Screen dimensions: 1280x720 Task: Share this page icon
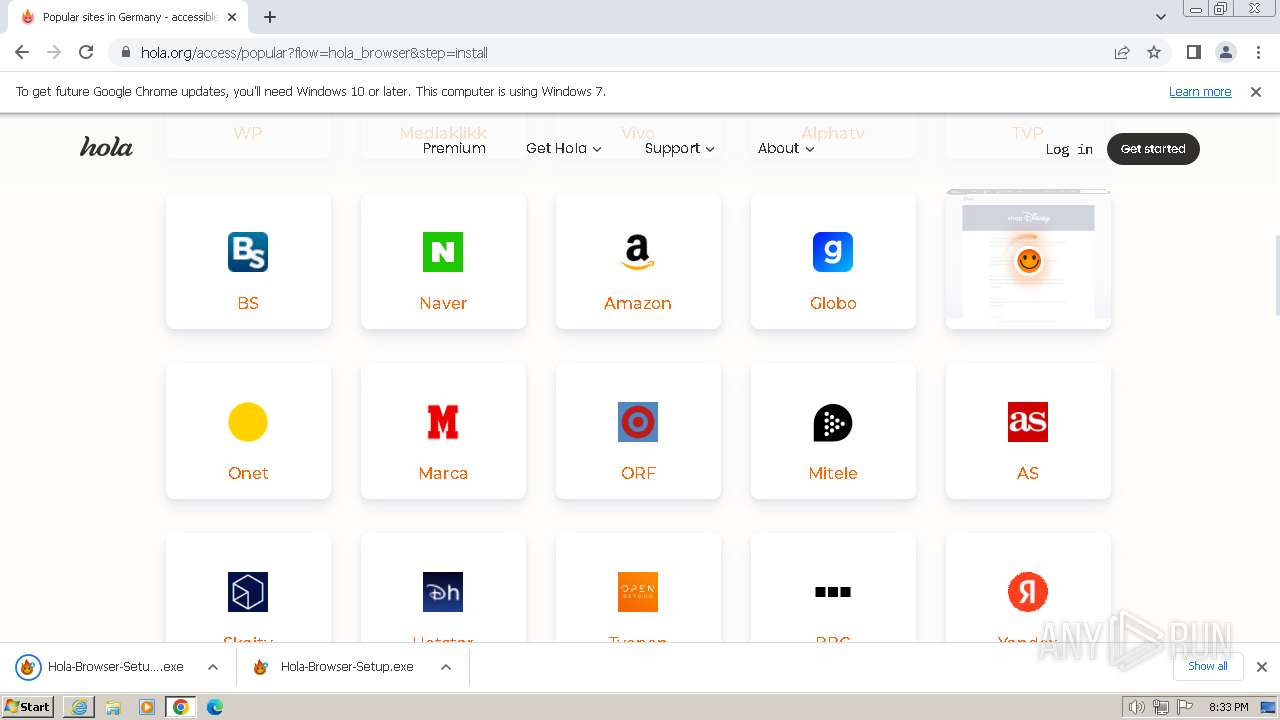(x=1122, y=52)
